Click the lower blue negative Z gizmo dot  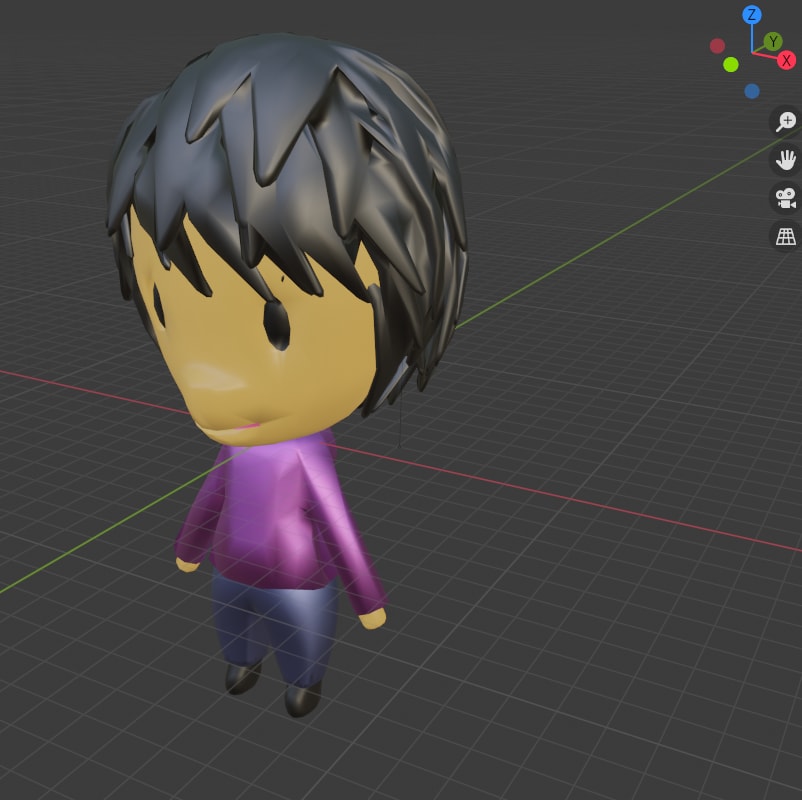(752, 91)
